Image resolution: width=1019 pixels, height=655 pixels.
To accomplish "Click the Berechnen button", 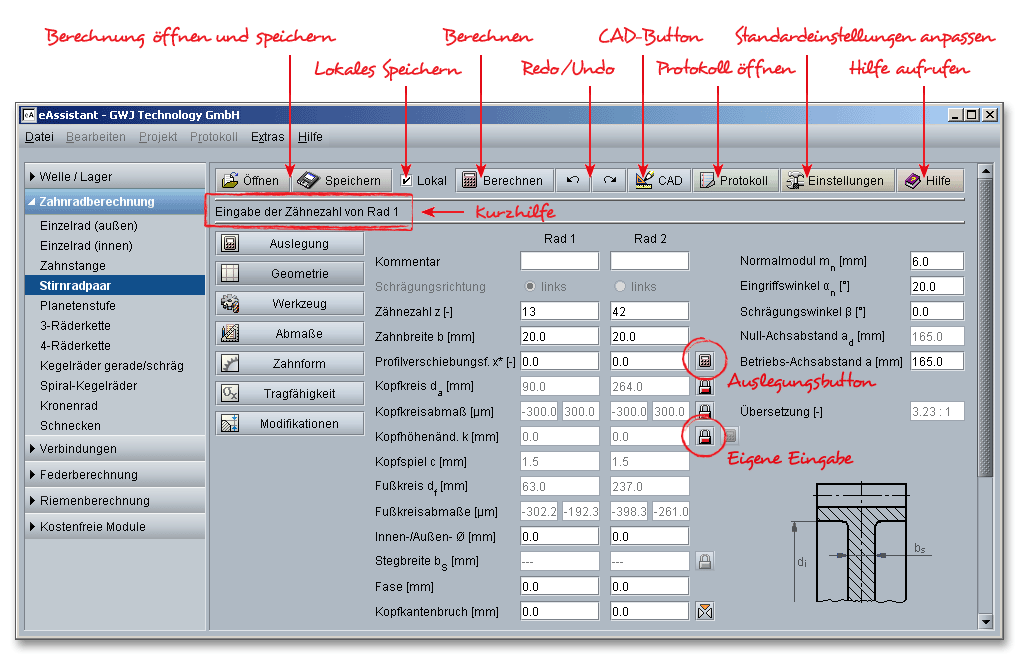I will (x=504, y=181).
